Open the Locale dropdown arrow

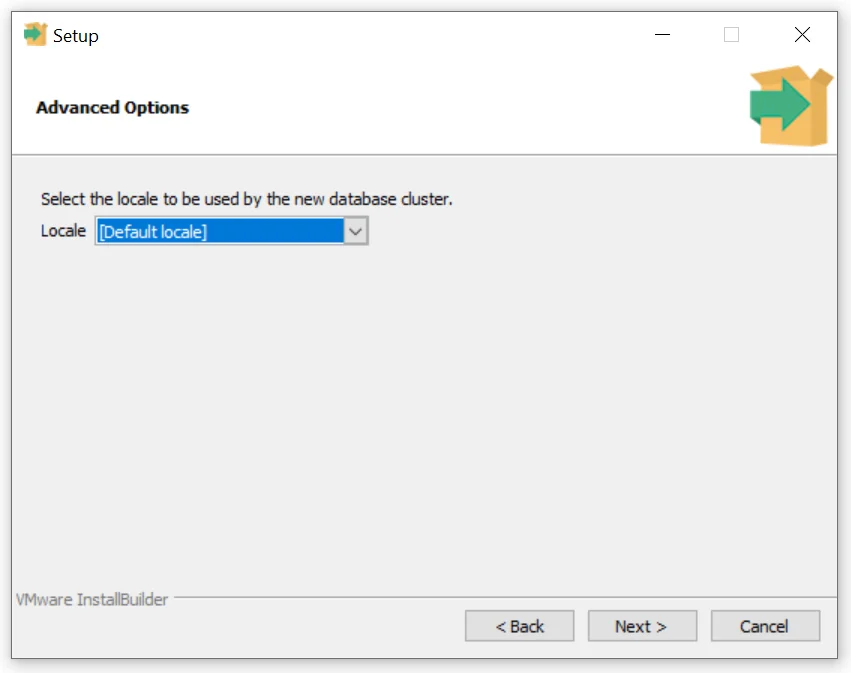[356, 232]
